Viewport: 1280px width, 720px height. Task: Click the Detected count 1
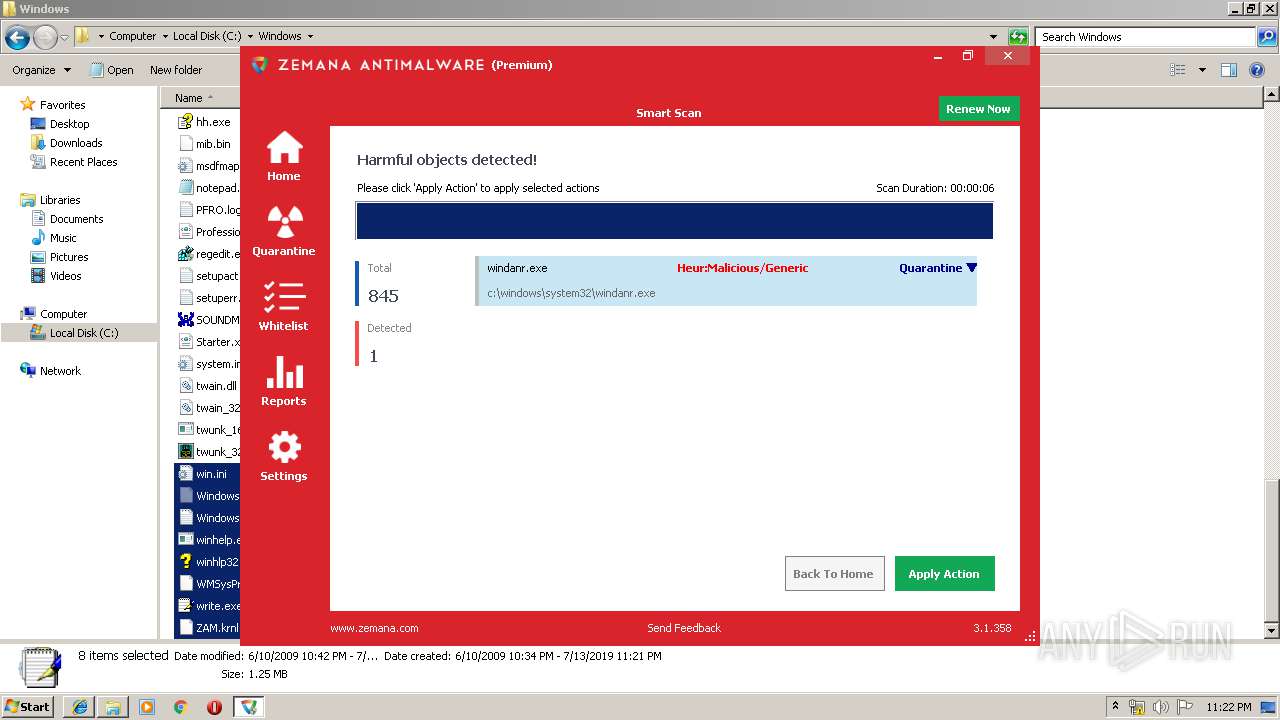pyautogui.click(x=374, y=356)
